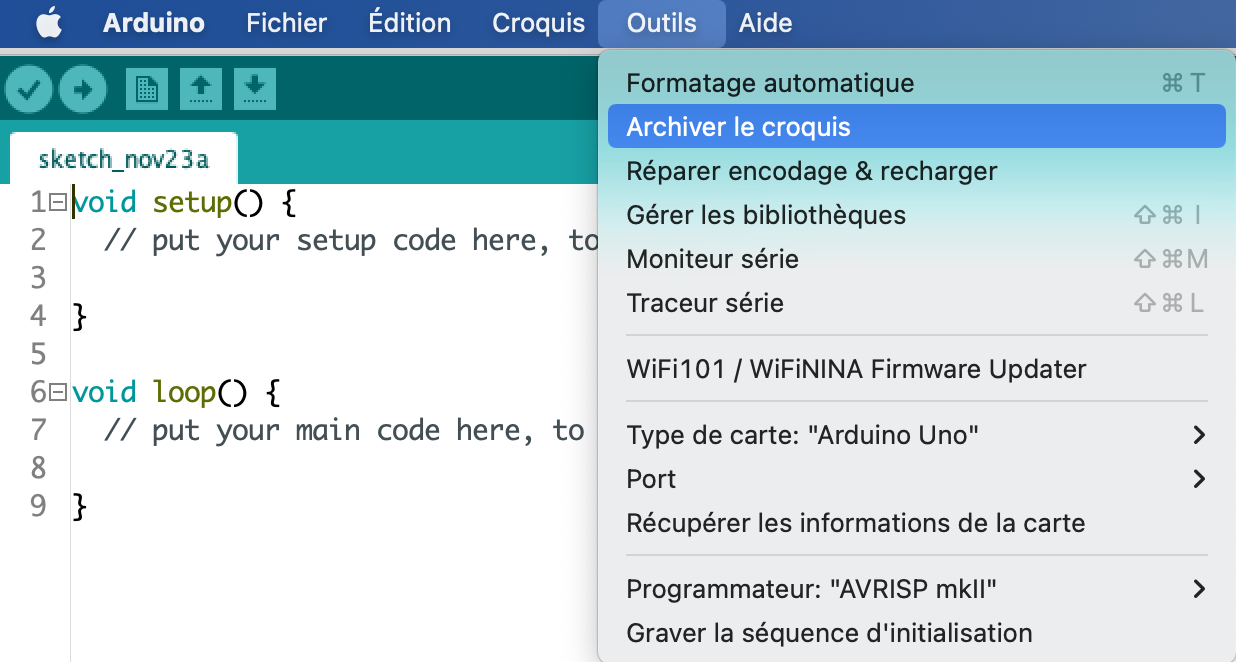Open the Édition menu

(410, 23)
